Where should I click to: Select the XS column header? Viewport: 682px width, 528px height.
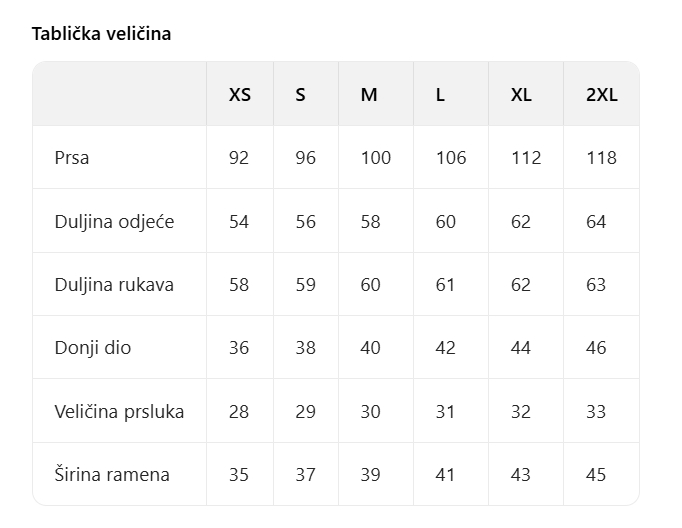tap(240, 95)
